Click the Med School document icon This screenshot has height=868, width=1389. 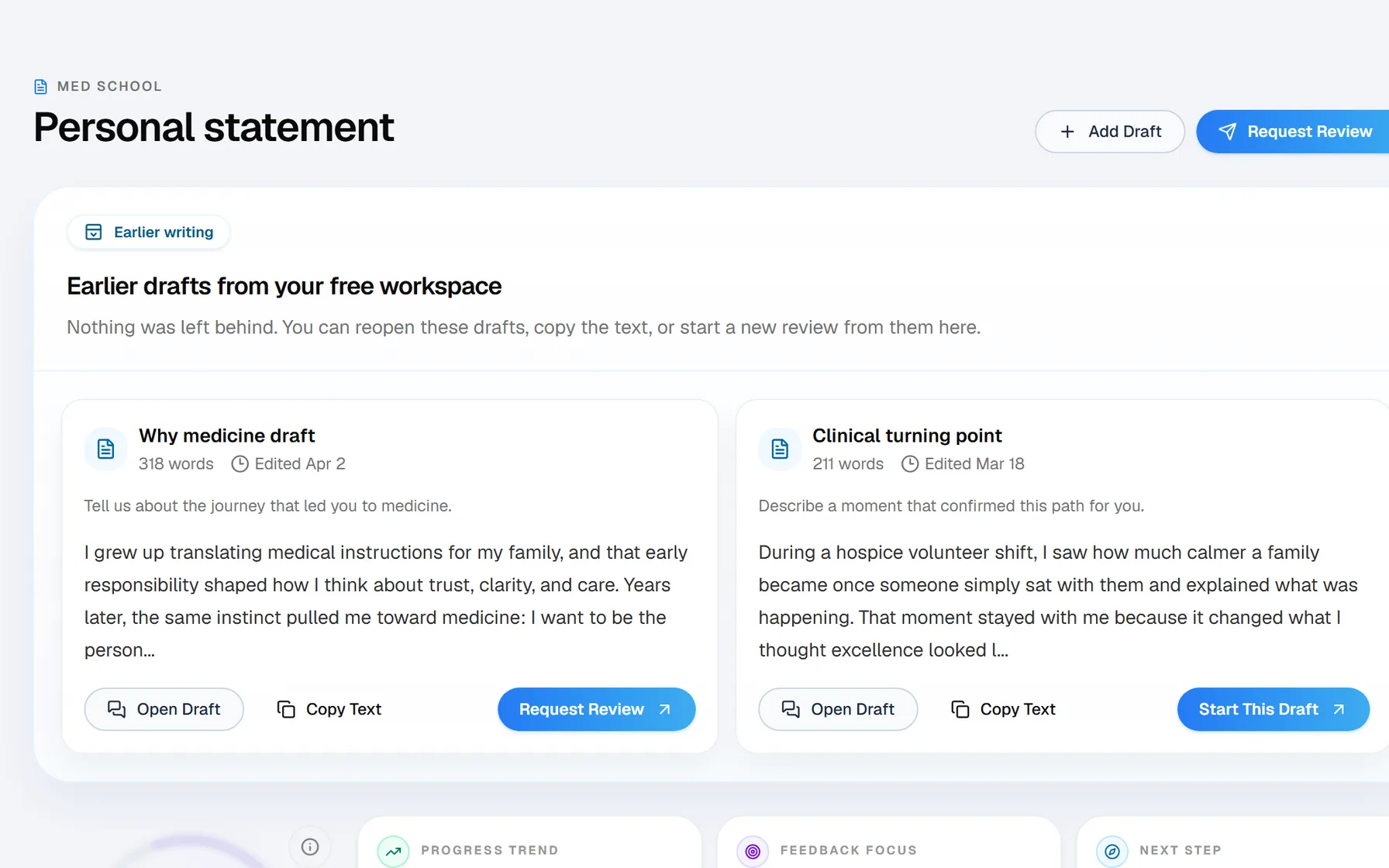point(41,87)
